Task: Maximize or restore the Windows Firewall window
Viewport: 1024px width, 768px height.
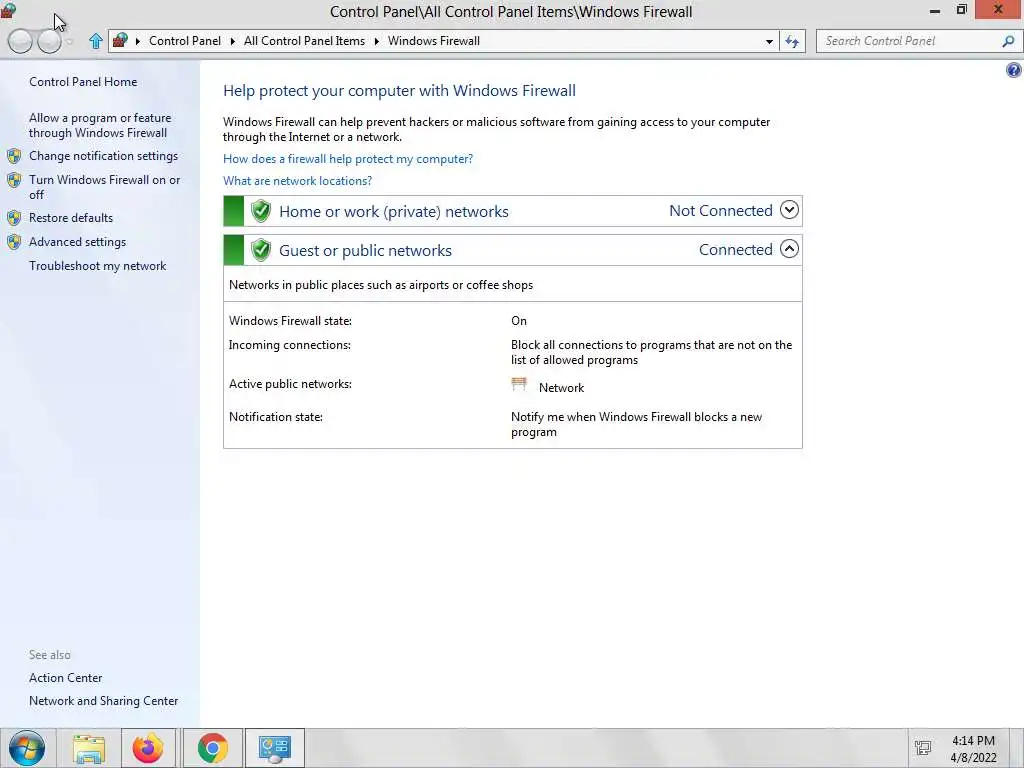Action: (961, 10)
